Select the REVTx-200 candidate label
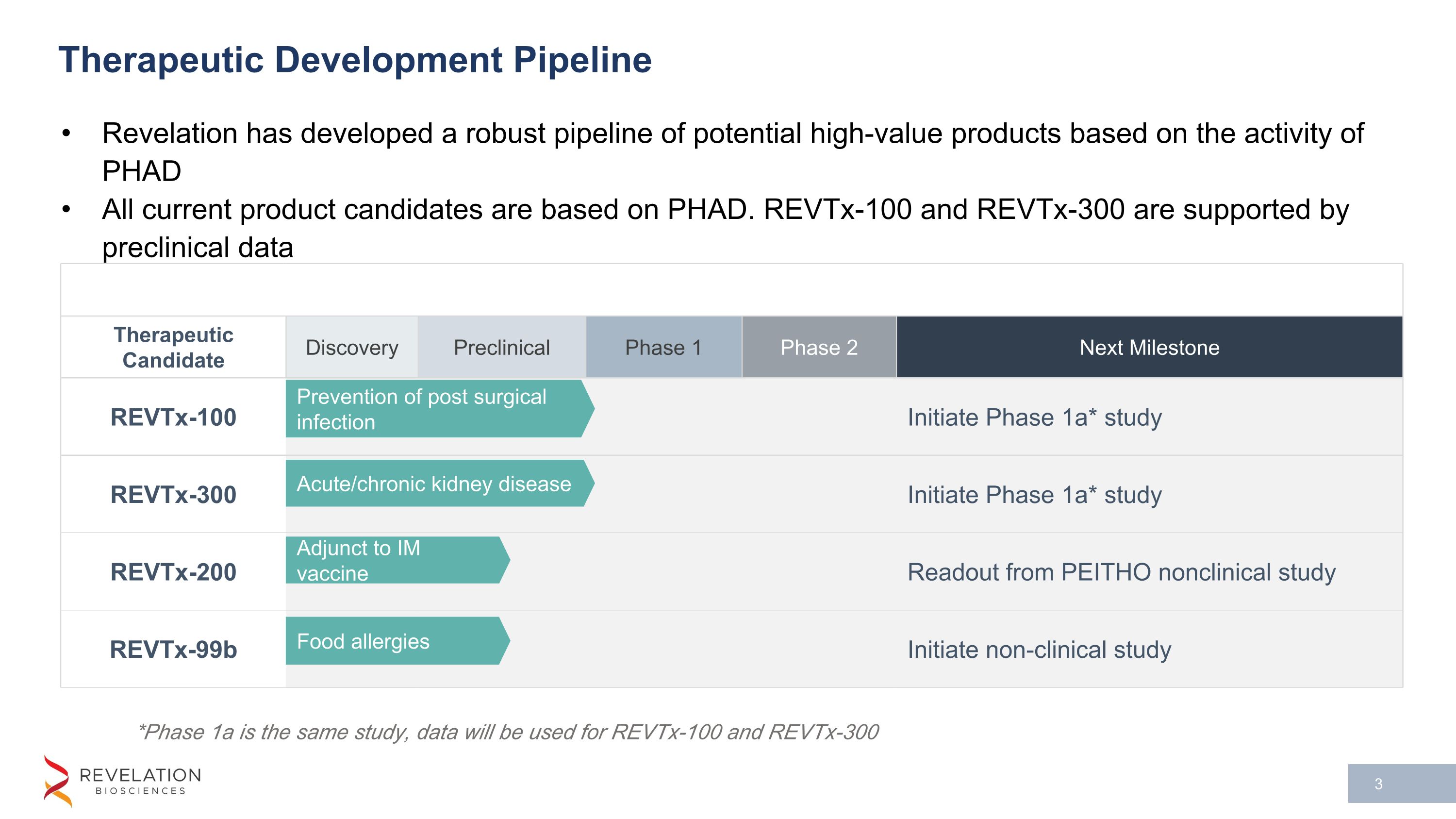1456x819 pixels. coord(173,572)
